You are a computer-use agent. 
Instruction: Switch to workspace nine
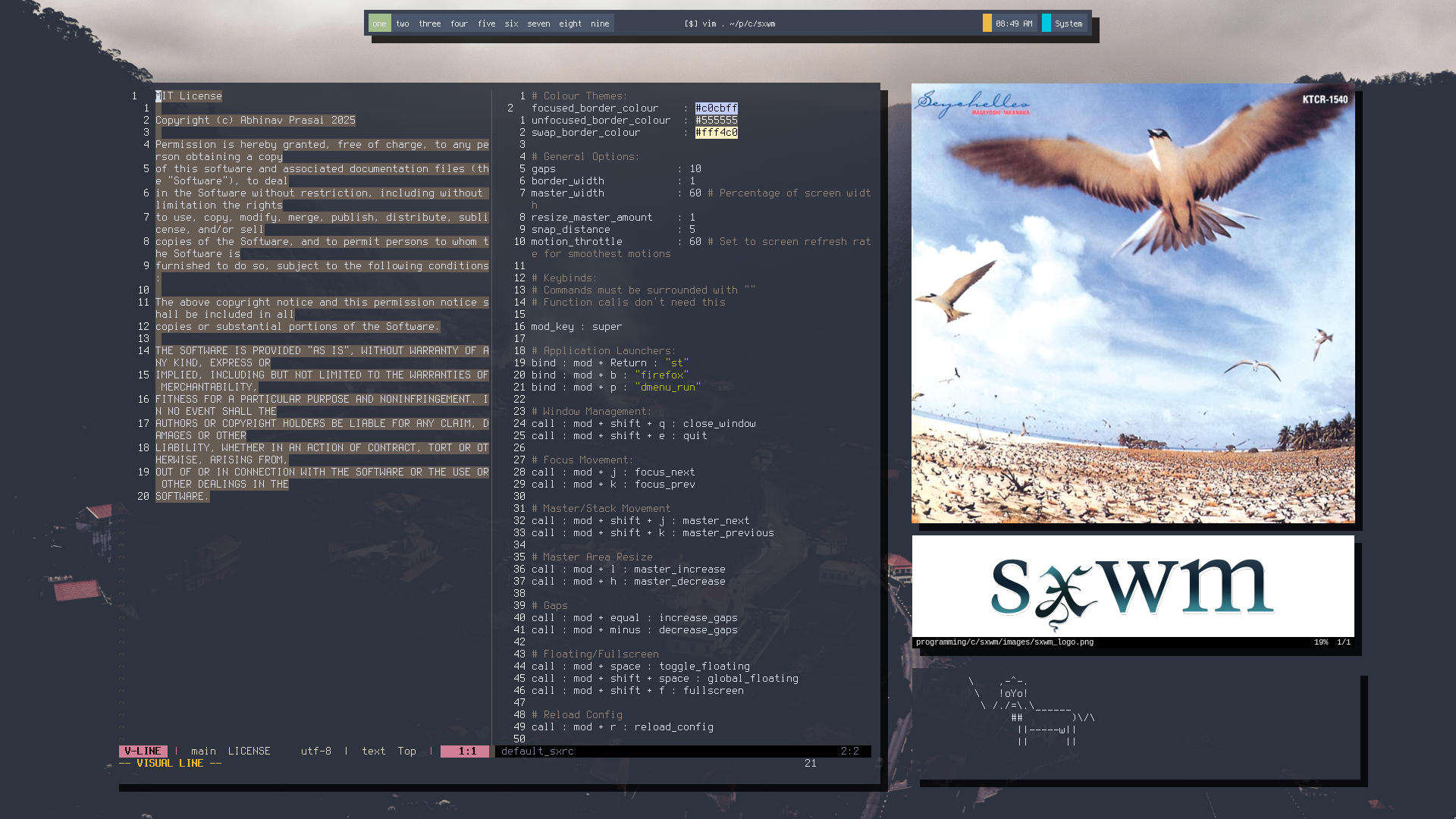pos(600,24)
